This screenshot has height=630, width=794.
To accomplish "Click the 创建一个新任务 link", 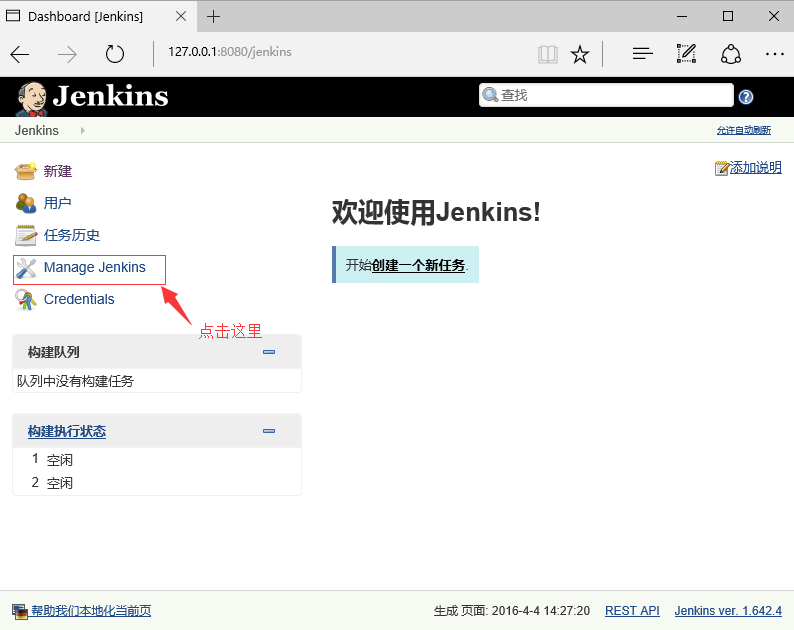I will click(x=418, y=265).
